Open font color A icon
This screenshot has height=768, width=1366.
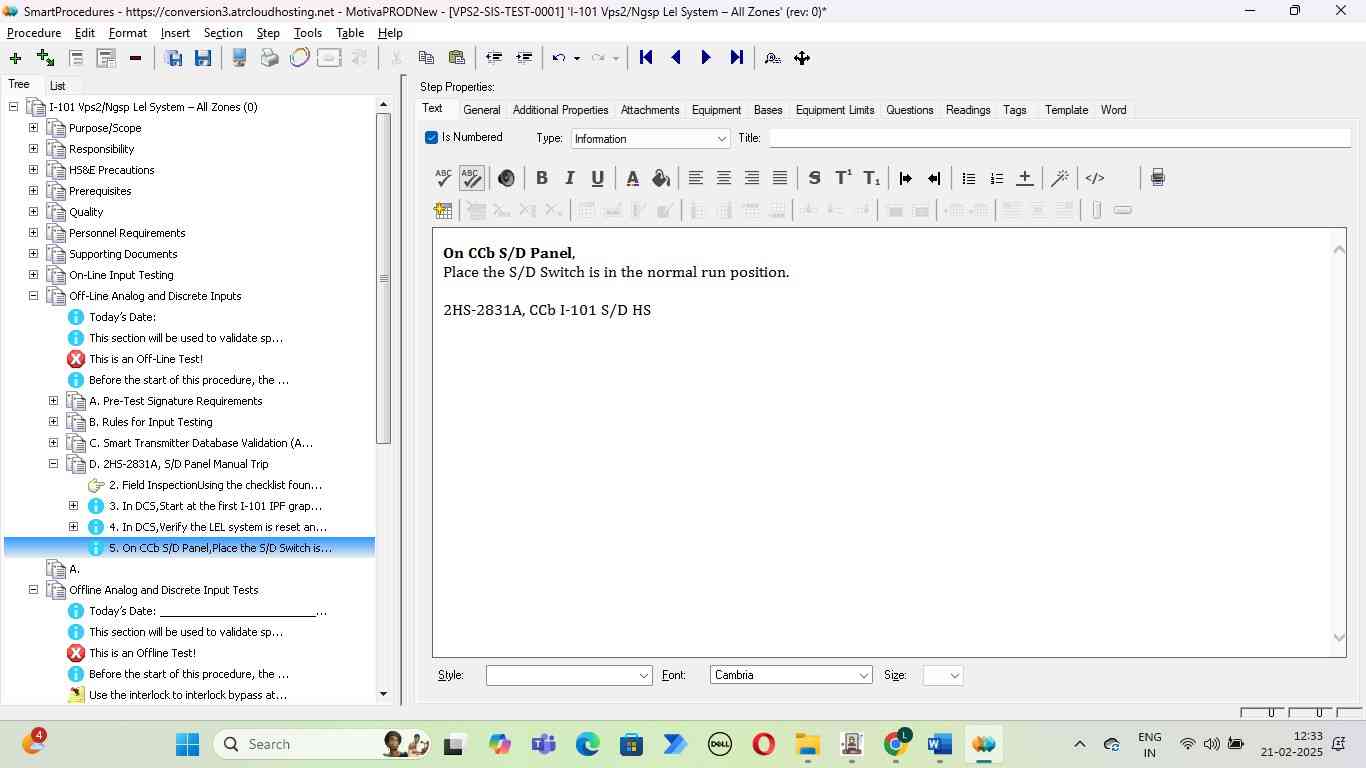(632, 178)
